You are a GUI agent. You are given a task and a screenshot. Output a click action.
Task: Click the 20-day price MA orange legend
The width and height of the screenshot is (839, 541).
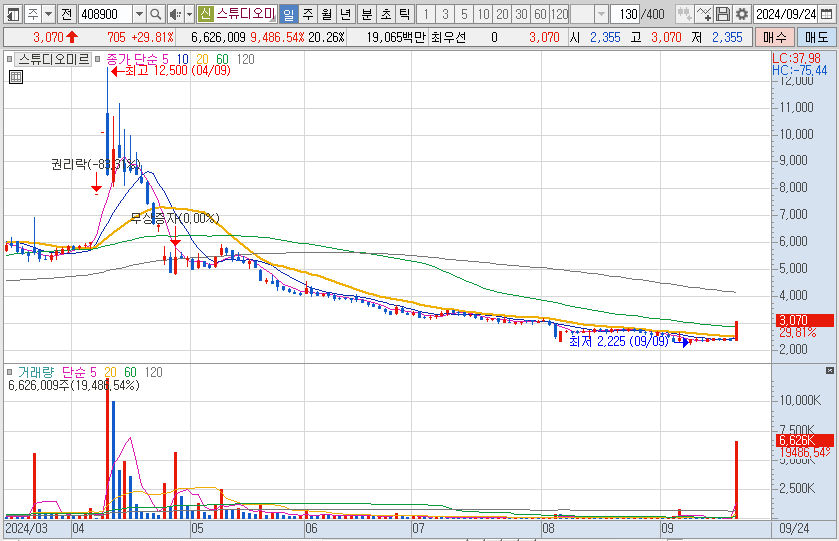202,59
